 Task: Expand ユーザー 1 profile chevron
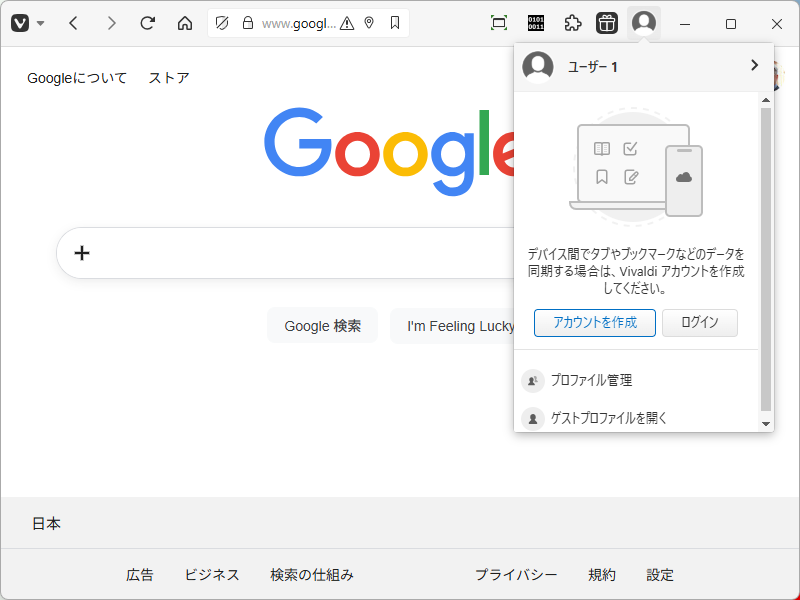[x=755, y=65]
